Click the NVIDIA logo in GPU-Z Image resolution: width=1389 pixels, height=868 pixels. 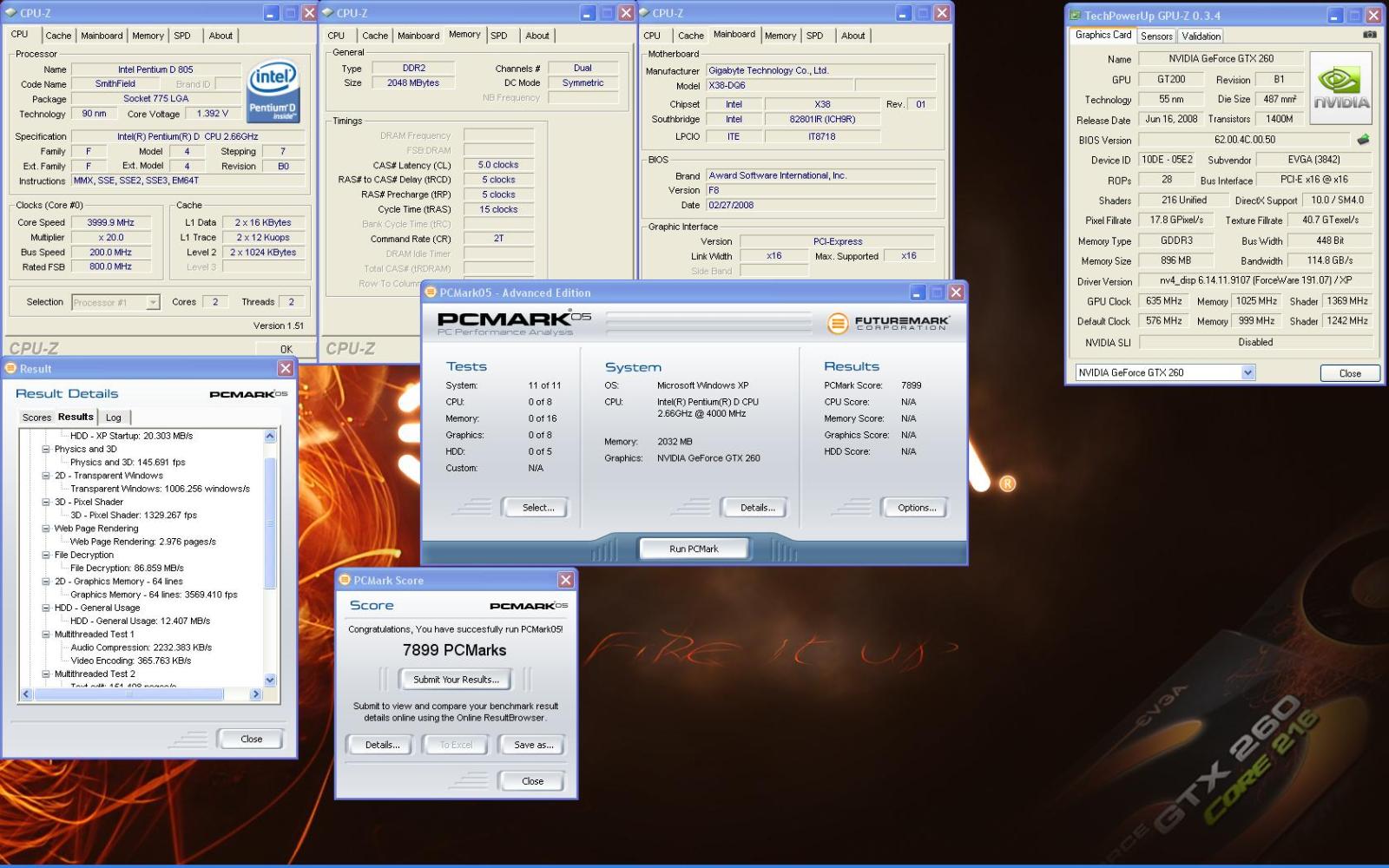point(1340,88)
